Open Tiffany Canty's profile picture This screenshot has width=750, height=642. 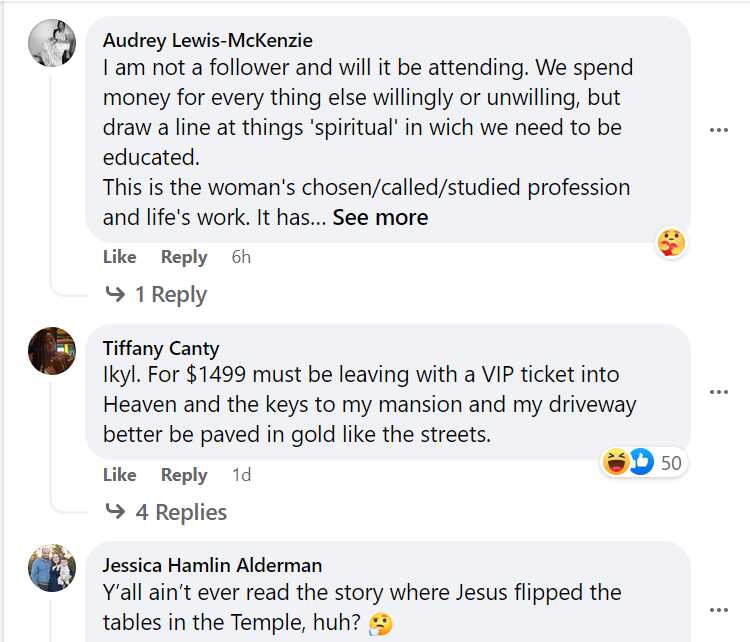tap(52, 351)
